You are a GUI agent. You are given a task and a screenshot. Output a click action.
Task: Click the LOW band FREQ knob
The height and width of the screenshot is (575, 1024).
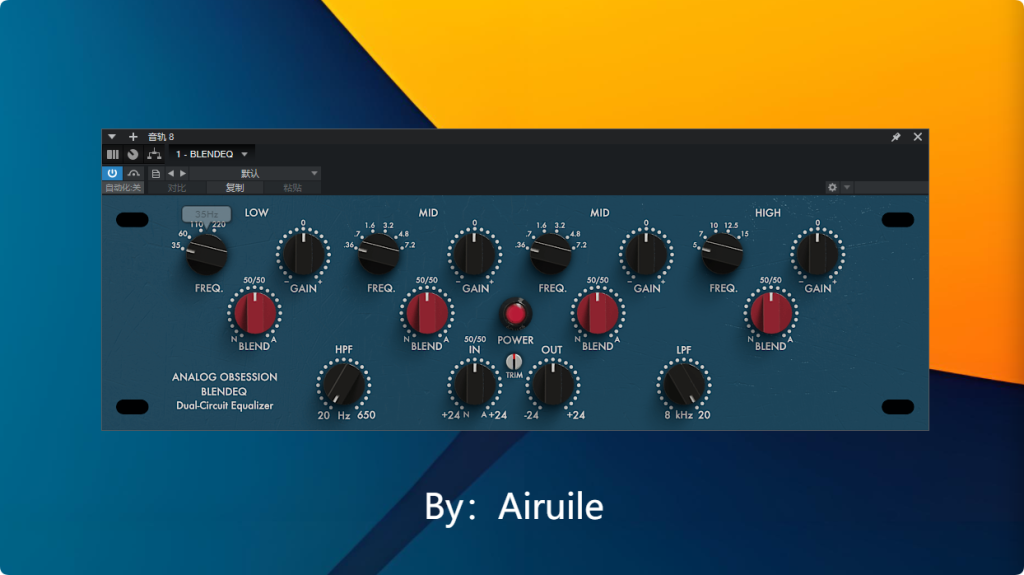[x=206, y=254]
